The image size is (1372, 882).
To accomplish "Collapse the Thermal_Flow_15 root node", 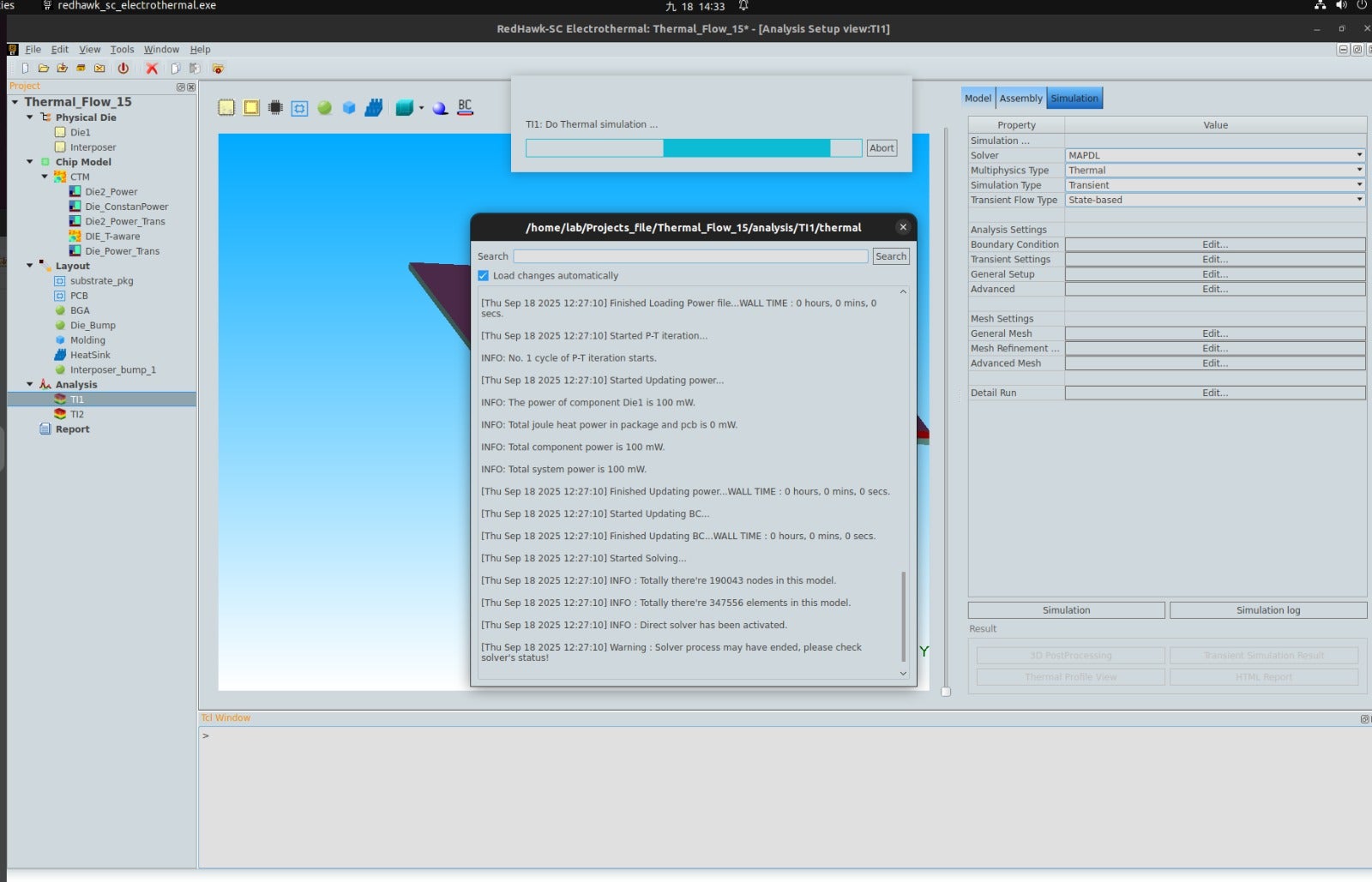I will 15,102.
